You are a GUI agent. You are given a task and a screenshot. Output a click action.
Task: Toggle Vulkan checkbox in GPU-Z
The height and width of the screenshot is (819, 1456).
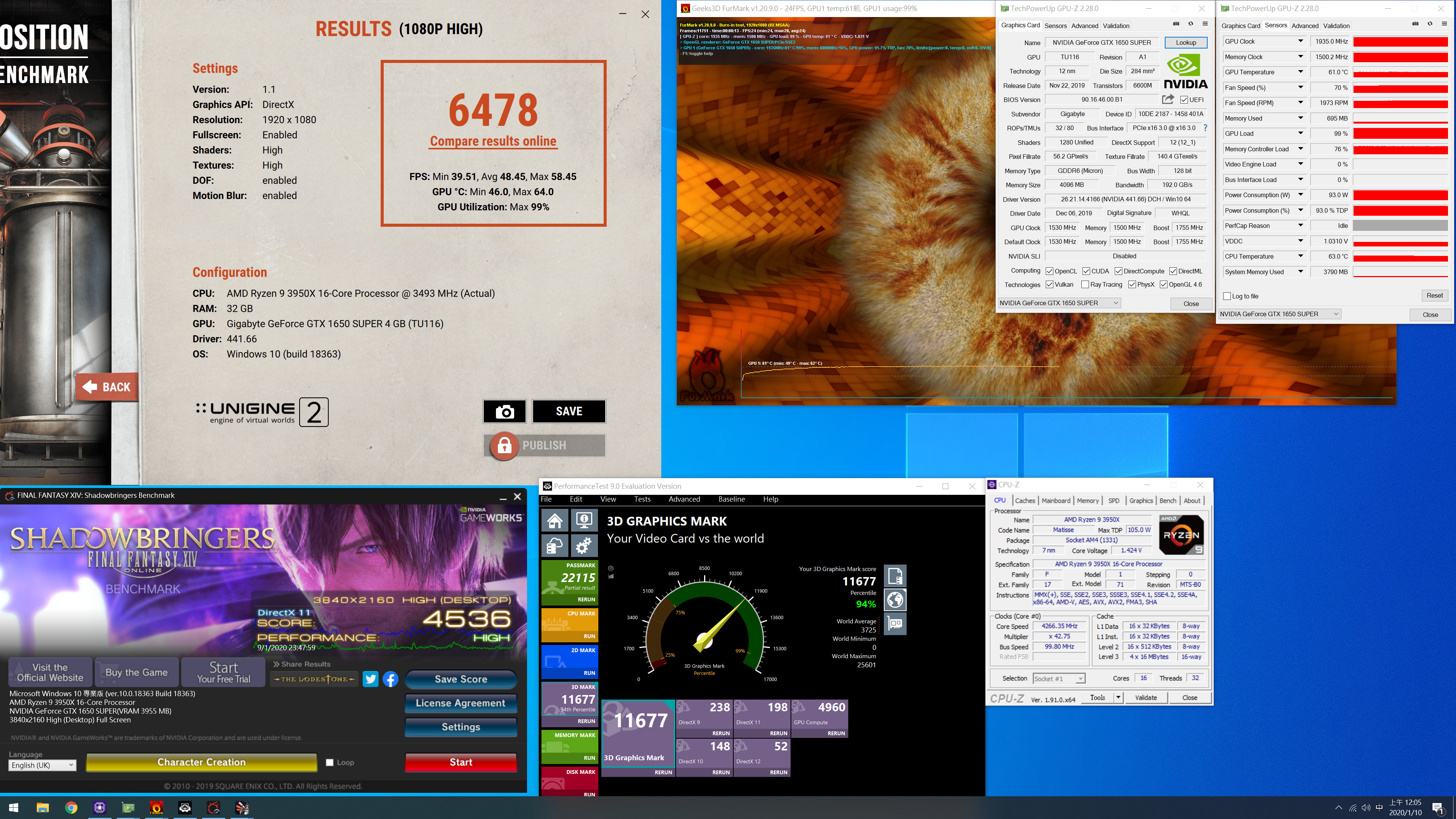[x=1050, y=285]
